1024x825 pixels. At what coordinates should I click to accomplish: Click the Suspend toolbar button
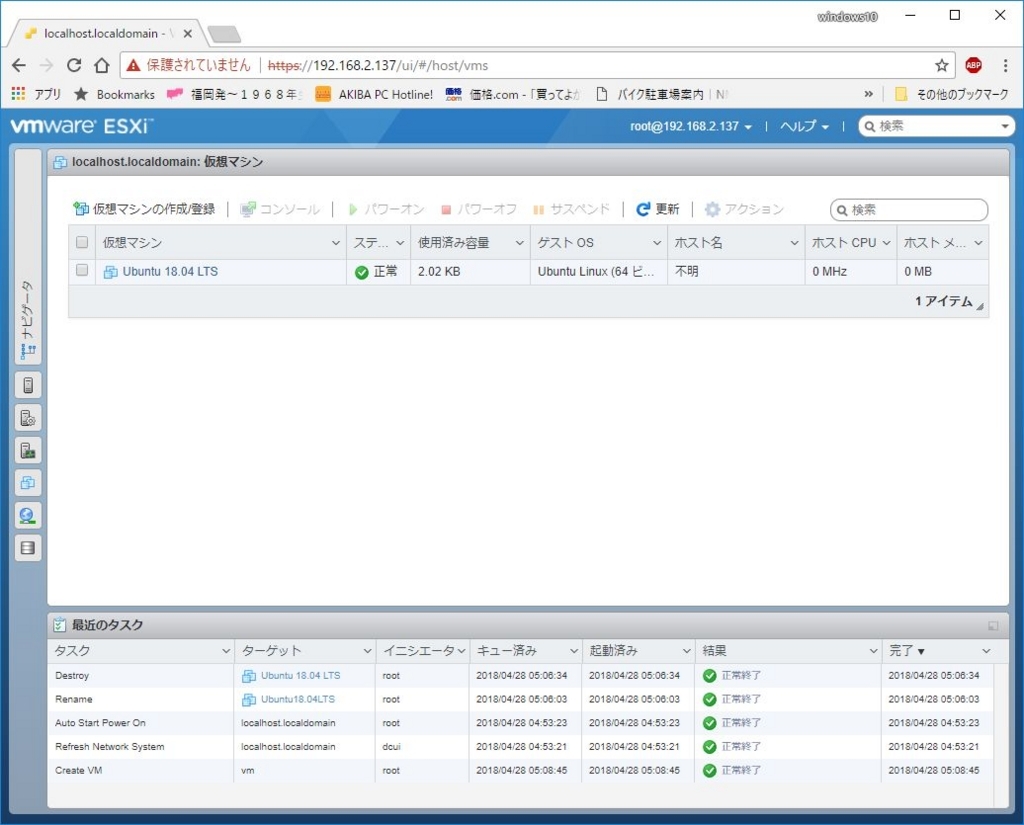571,209
